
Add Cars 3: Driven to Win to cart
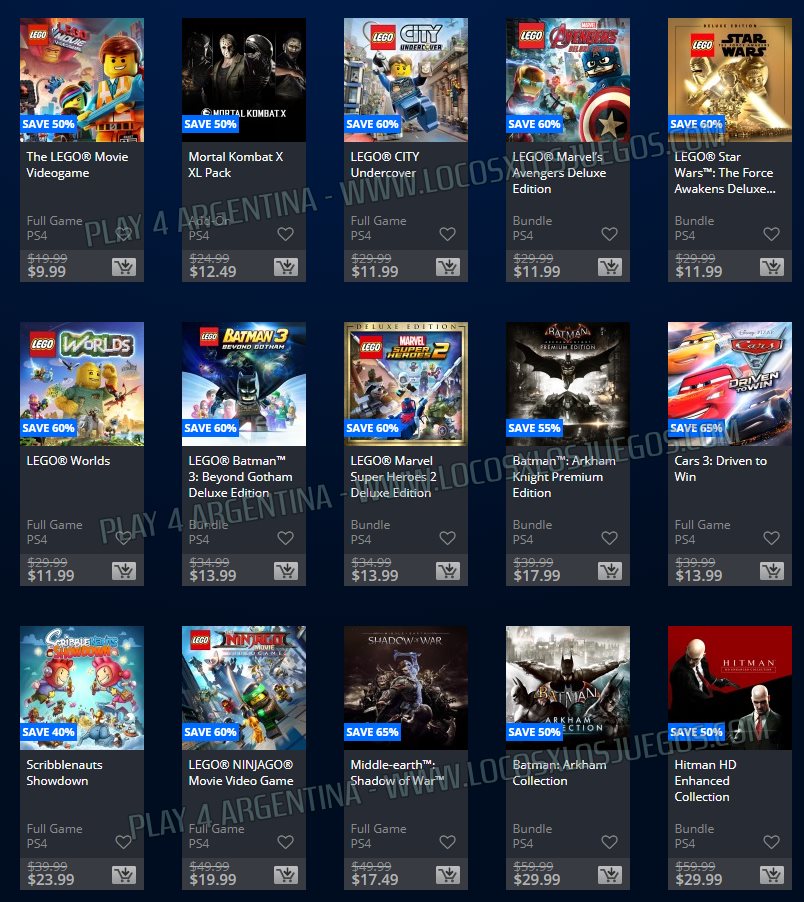[772, 571]
